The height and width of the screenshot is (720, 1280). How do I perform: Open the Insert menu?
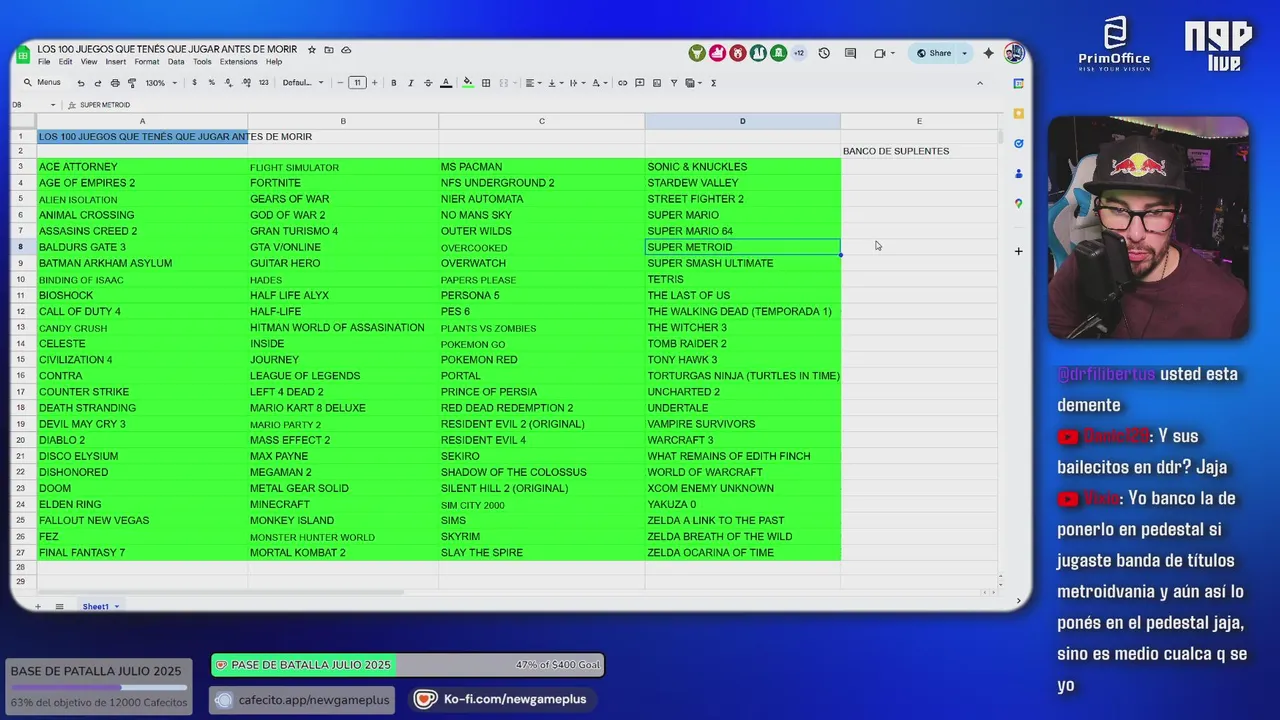[115, 62]
